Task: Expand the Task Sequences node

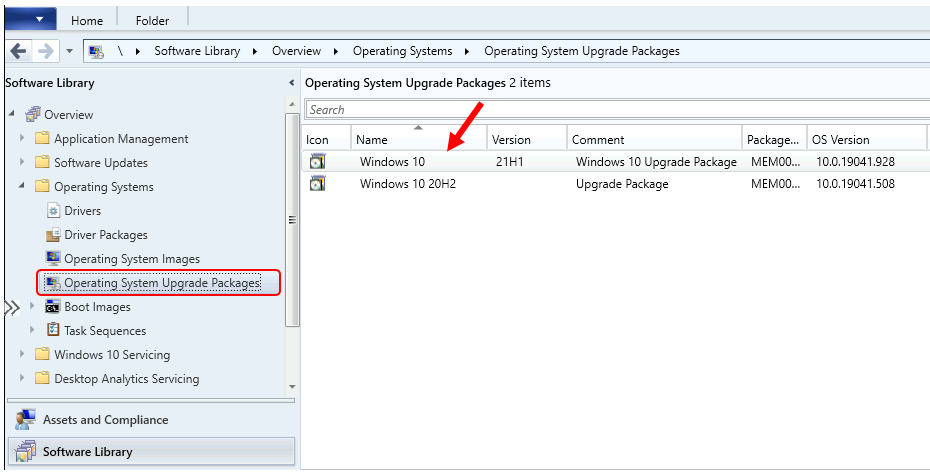Action: [x=33, y=330]
